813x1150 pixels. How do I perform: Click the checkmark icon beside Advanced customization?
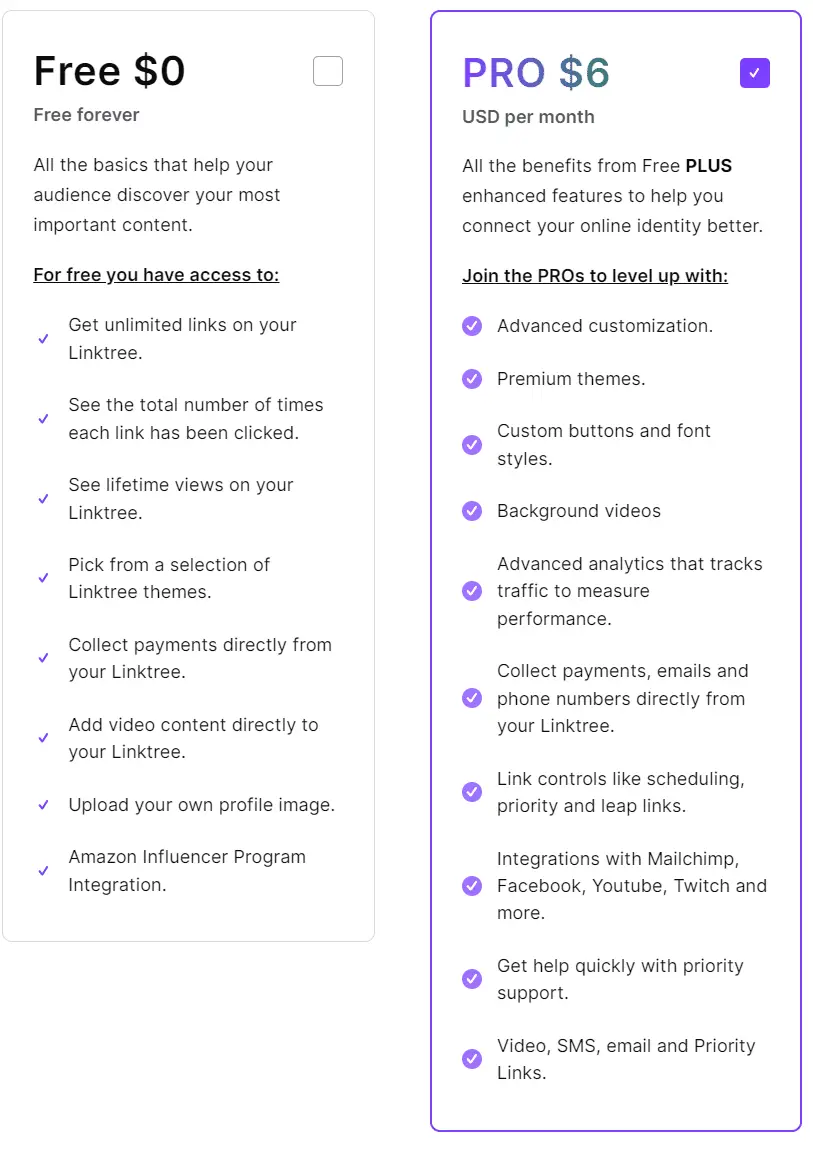472,326
